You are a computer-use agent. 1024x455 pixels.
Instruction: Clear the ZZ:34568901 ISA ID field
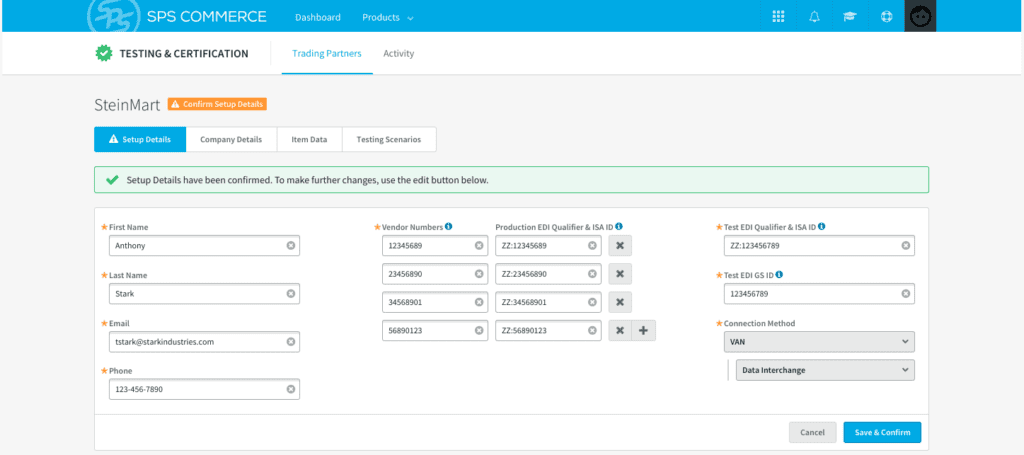(592, 302)
